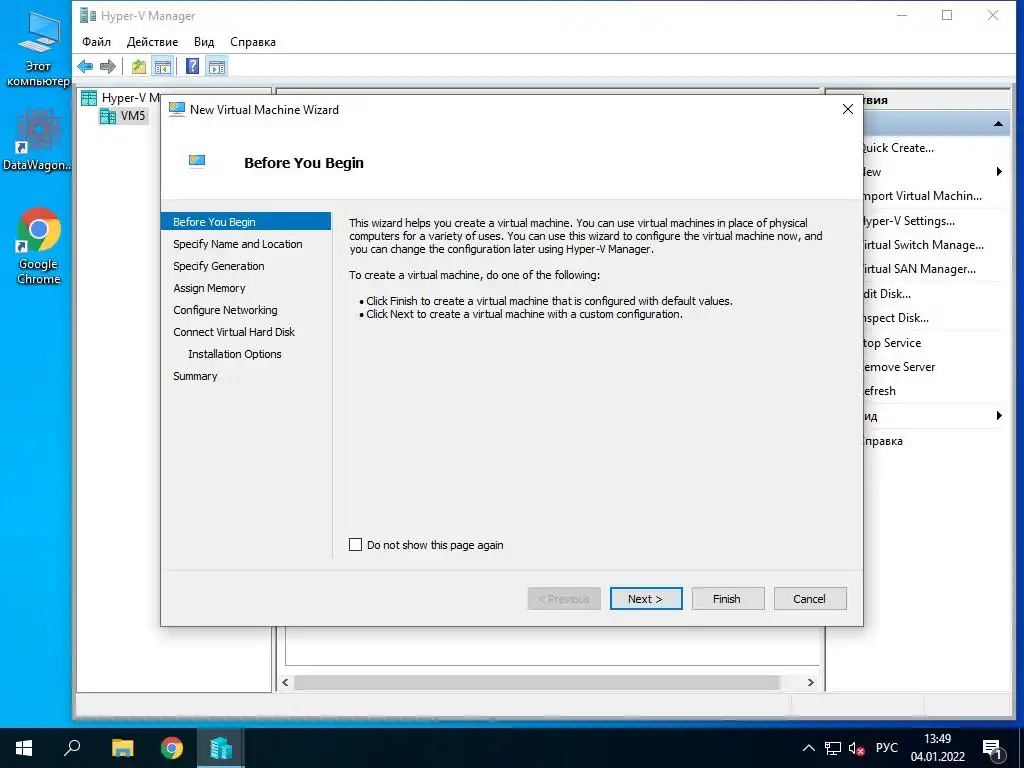
Task: Collapse the Actions pane section header arrow
Action: click(998, 123)
